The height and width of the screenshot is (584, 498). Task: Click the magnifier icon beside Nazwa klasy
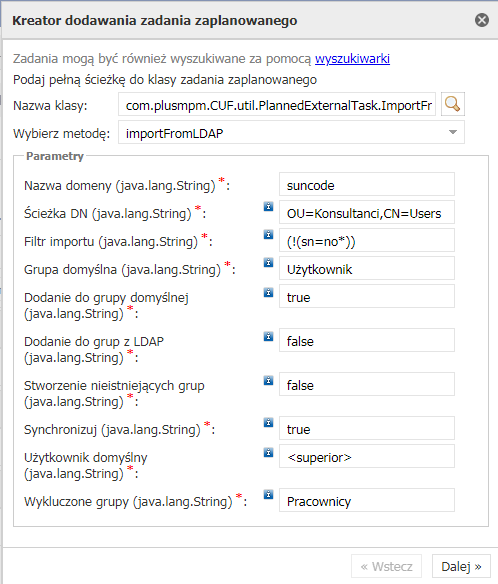pyautogui.click(x=453, y=104)
